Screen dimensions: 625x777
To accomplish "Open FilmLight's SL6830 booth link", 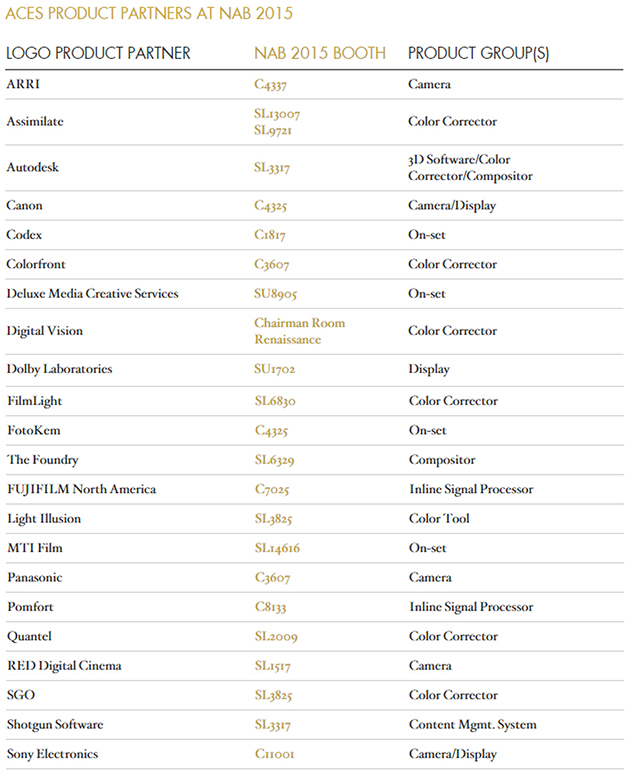I will point(275,401).
